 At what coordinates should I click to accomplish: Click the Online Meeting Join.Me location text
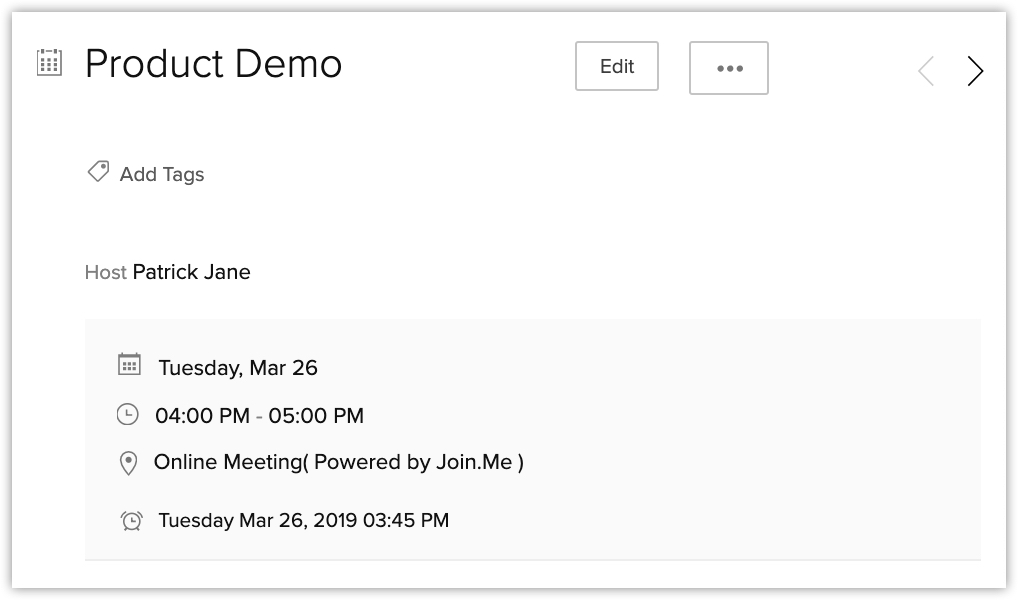(x=339, y=462)
